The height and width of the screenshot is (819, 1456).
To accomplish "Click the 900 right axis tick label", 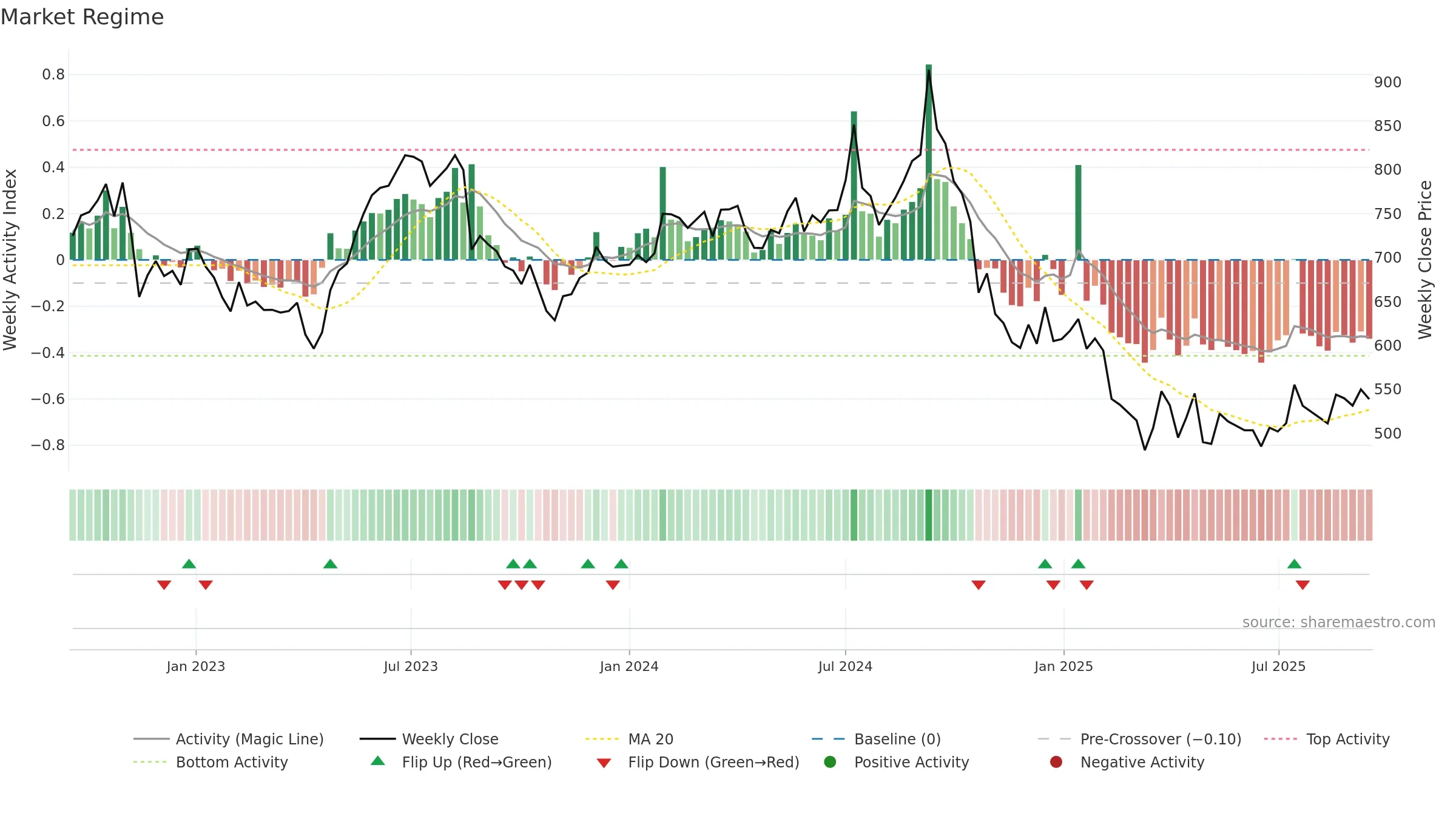I will point(1388,82).
